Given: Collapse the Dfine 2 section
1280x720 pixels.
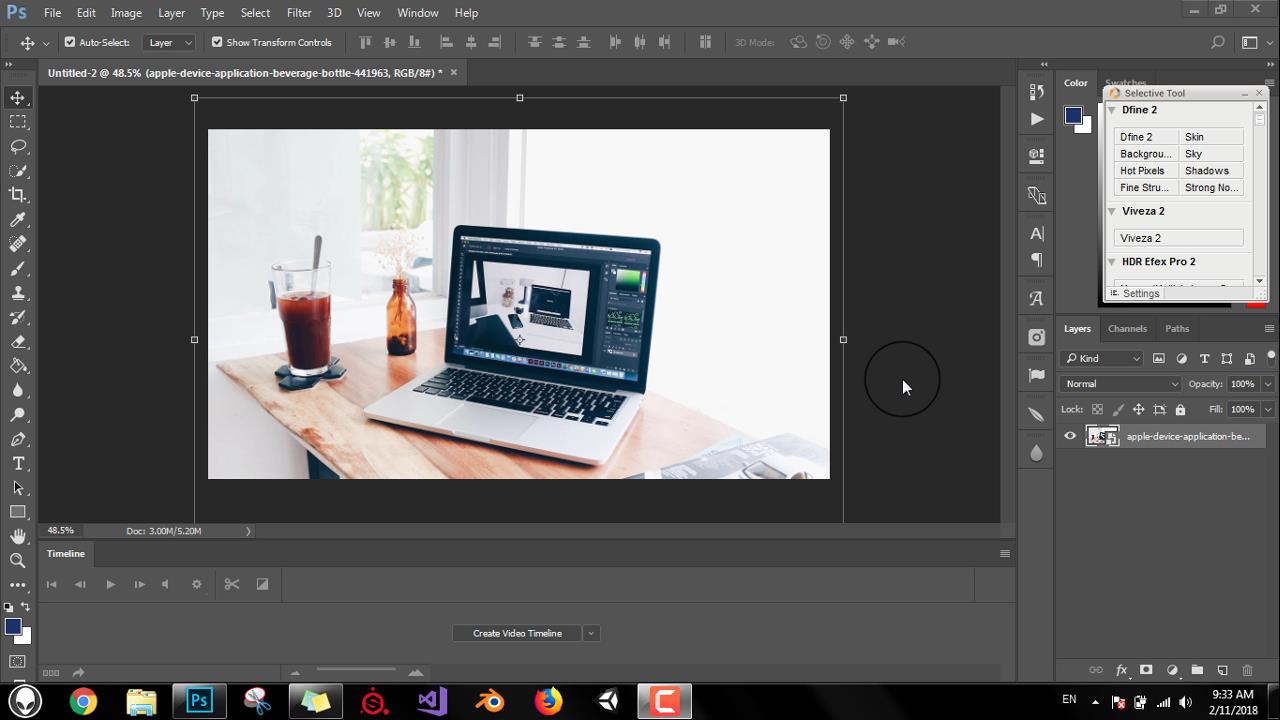Looking at the screenshot, I should [x=1111, y=110].
